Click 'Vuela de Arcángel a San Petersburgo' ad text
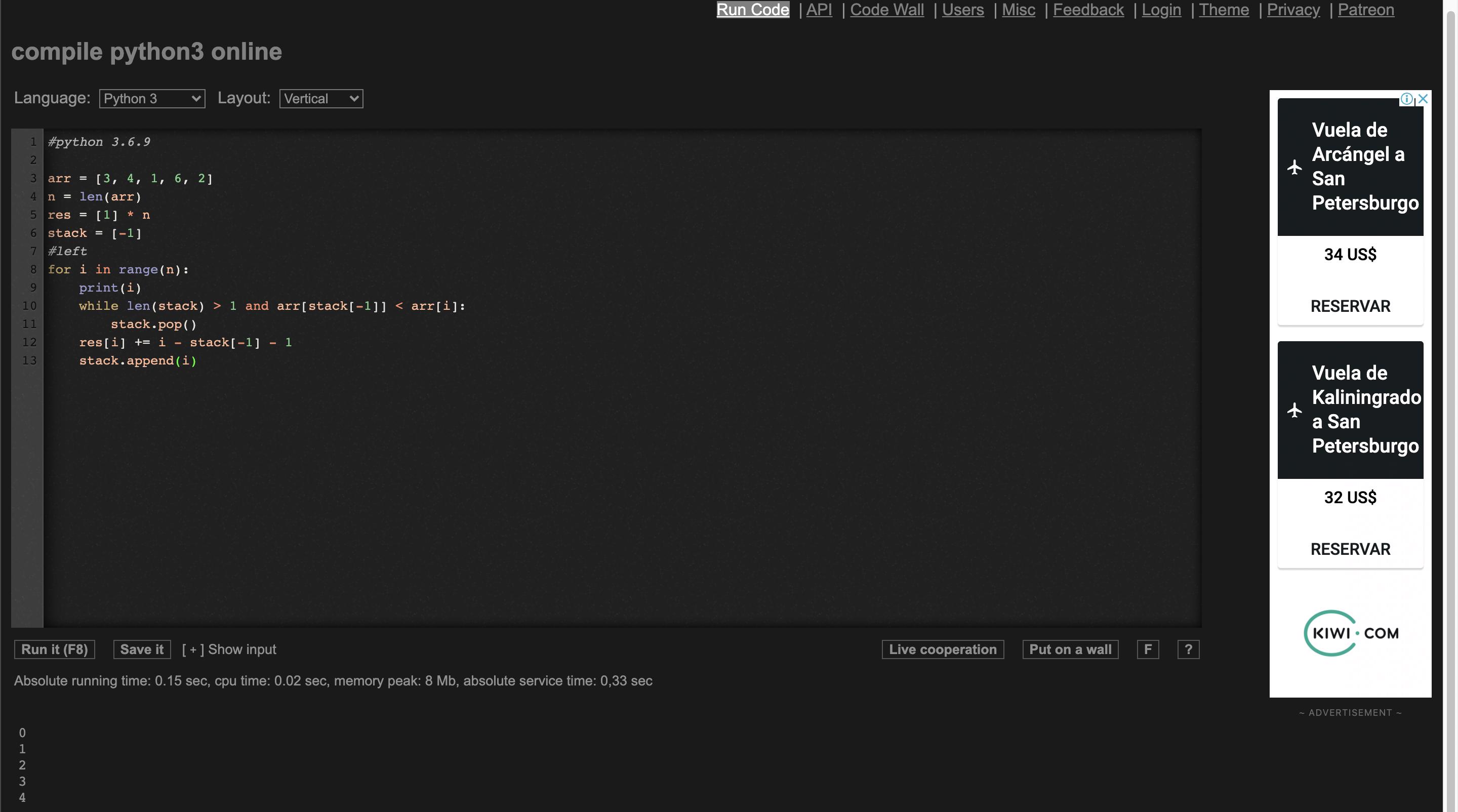 1365,167
